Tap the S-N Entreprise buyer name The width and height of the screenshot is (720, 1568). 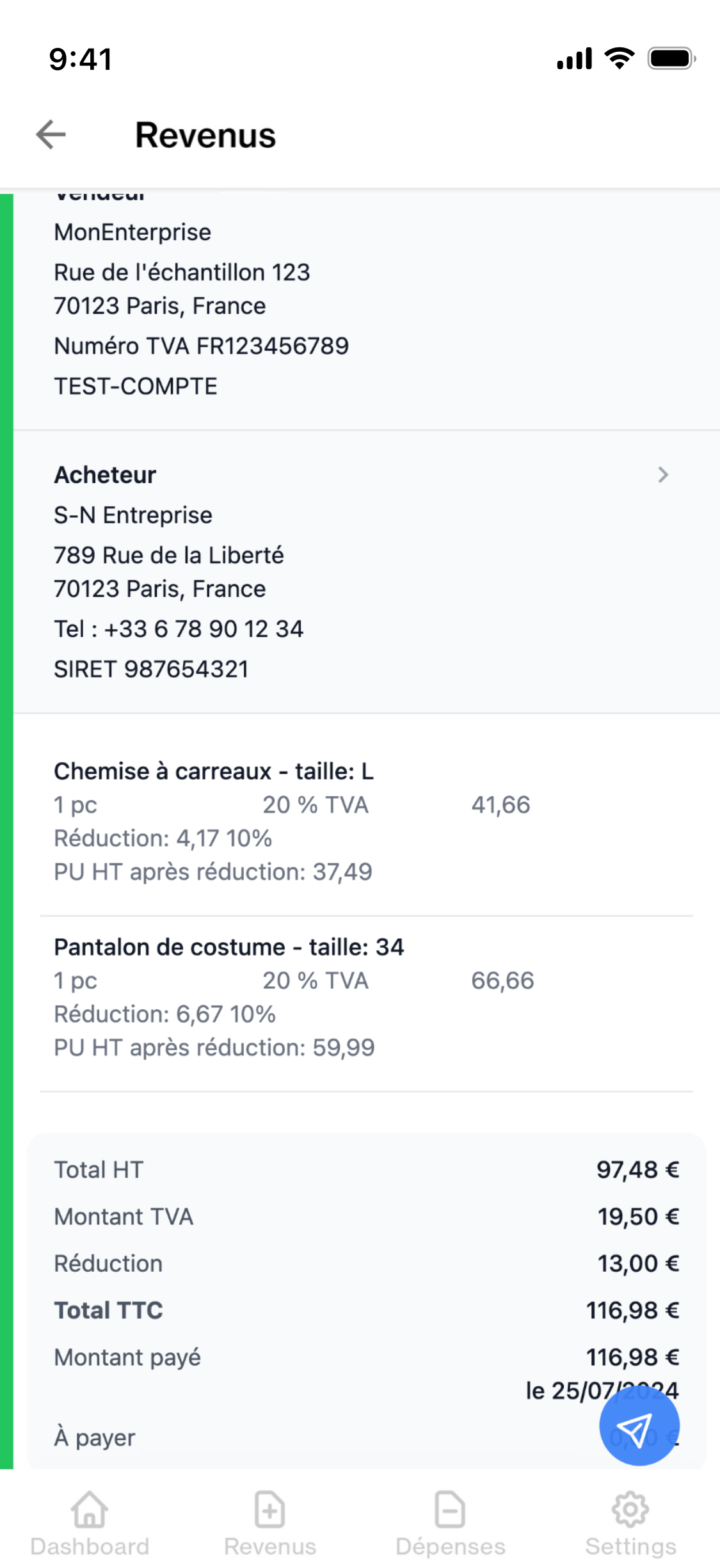(x=133, y=515)
